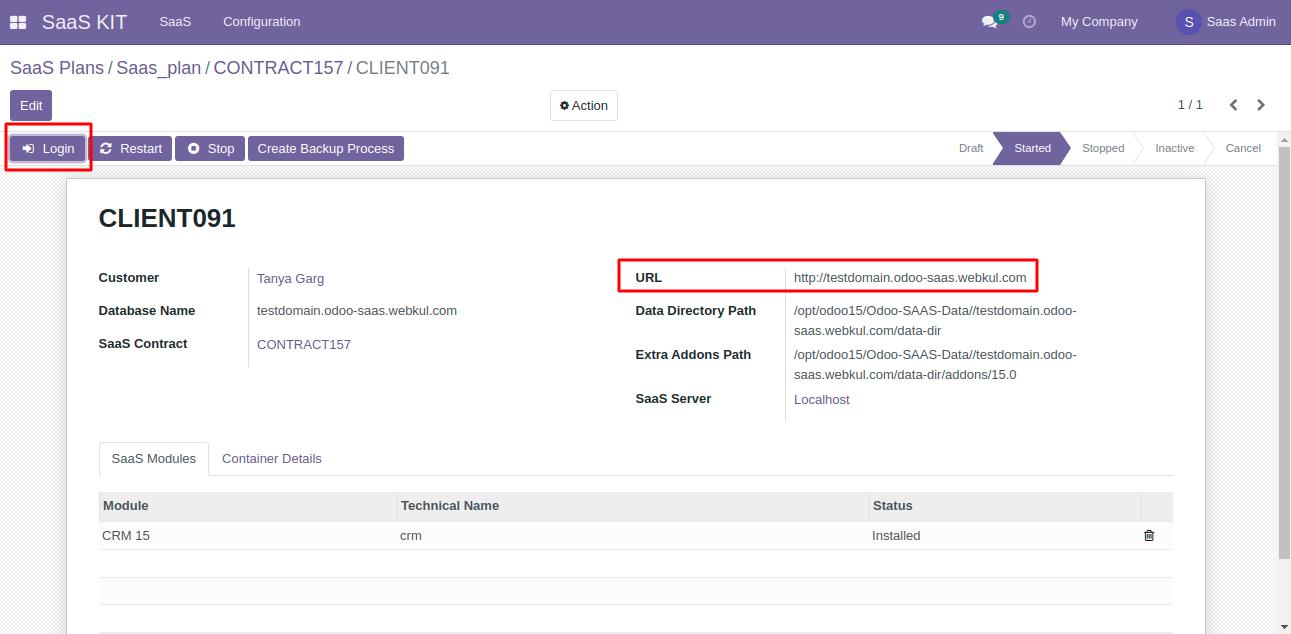Click the CLIENT091 record title

(167, 219)
